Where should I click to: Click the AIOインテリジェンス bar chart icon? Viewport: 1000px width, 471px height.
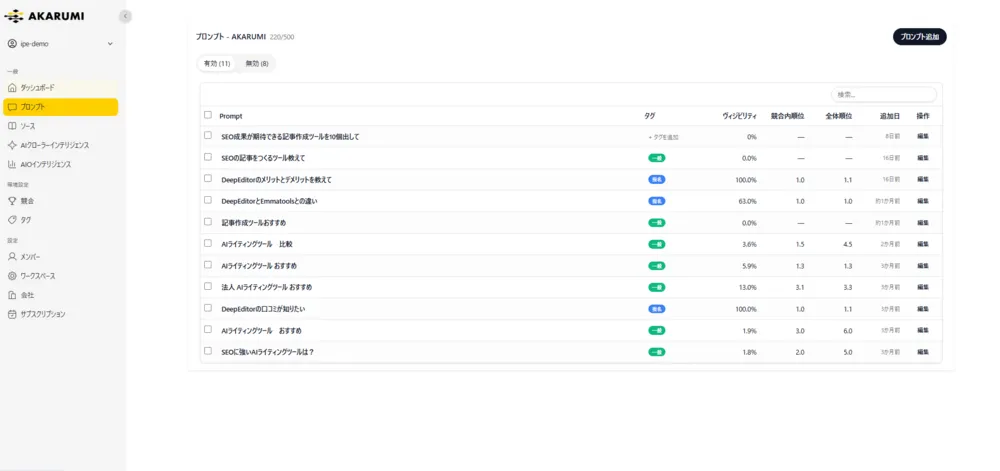click(12, 164)
